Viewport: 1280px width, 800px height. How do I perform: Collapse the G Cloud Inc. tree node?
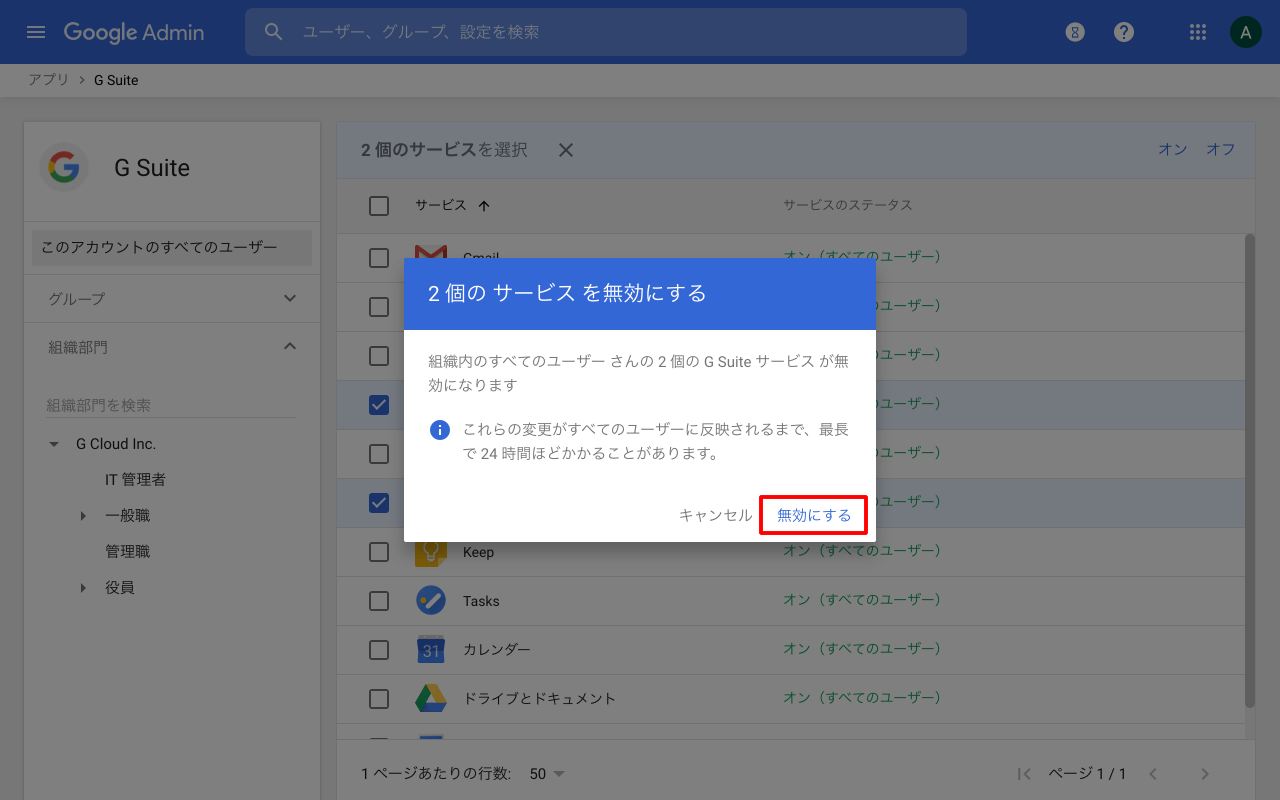pos(54,444)
